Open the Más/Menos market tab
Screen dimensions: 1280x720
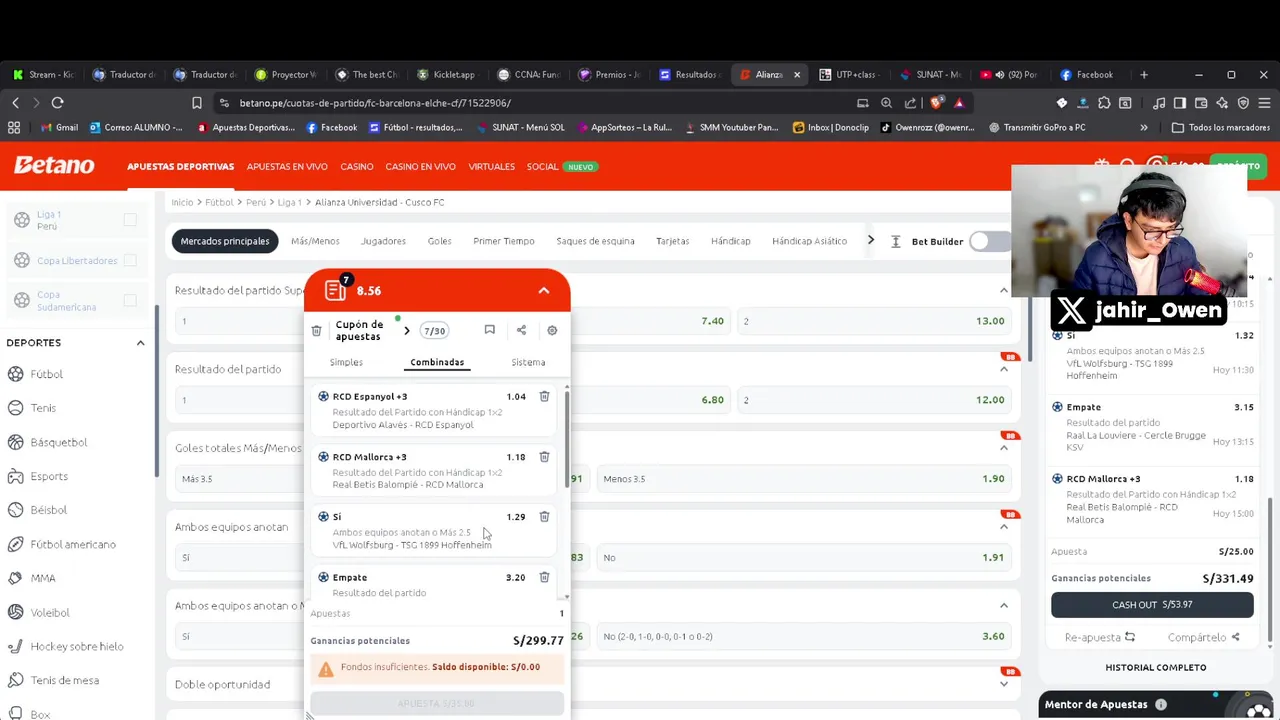315,241
